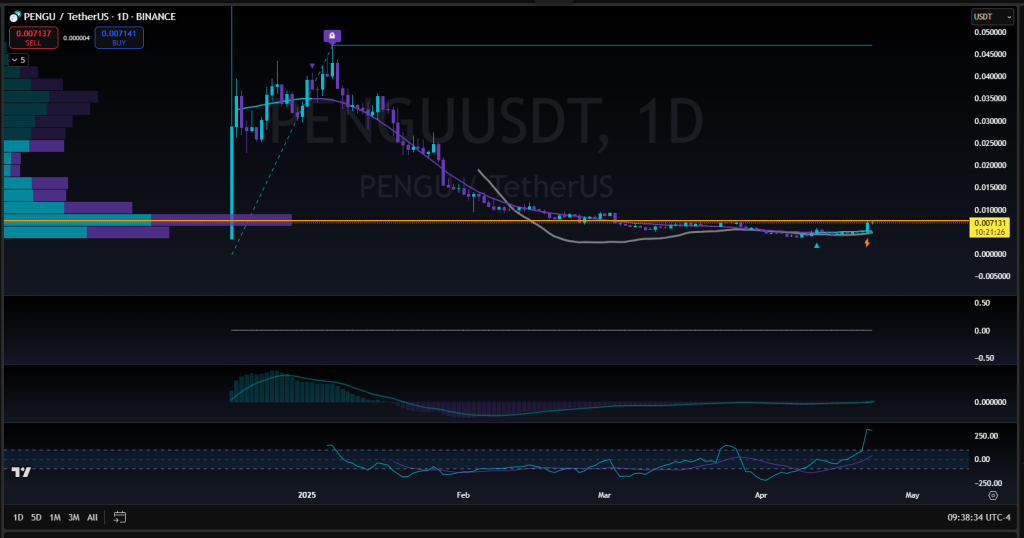Screen dimensions: 1024x538
Task: Click the -0.50 pane axis label
Action: click(984, 358)
